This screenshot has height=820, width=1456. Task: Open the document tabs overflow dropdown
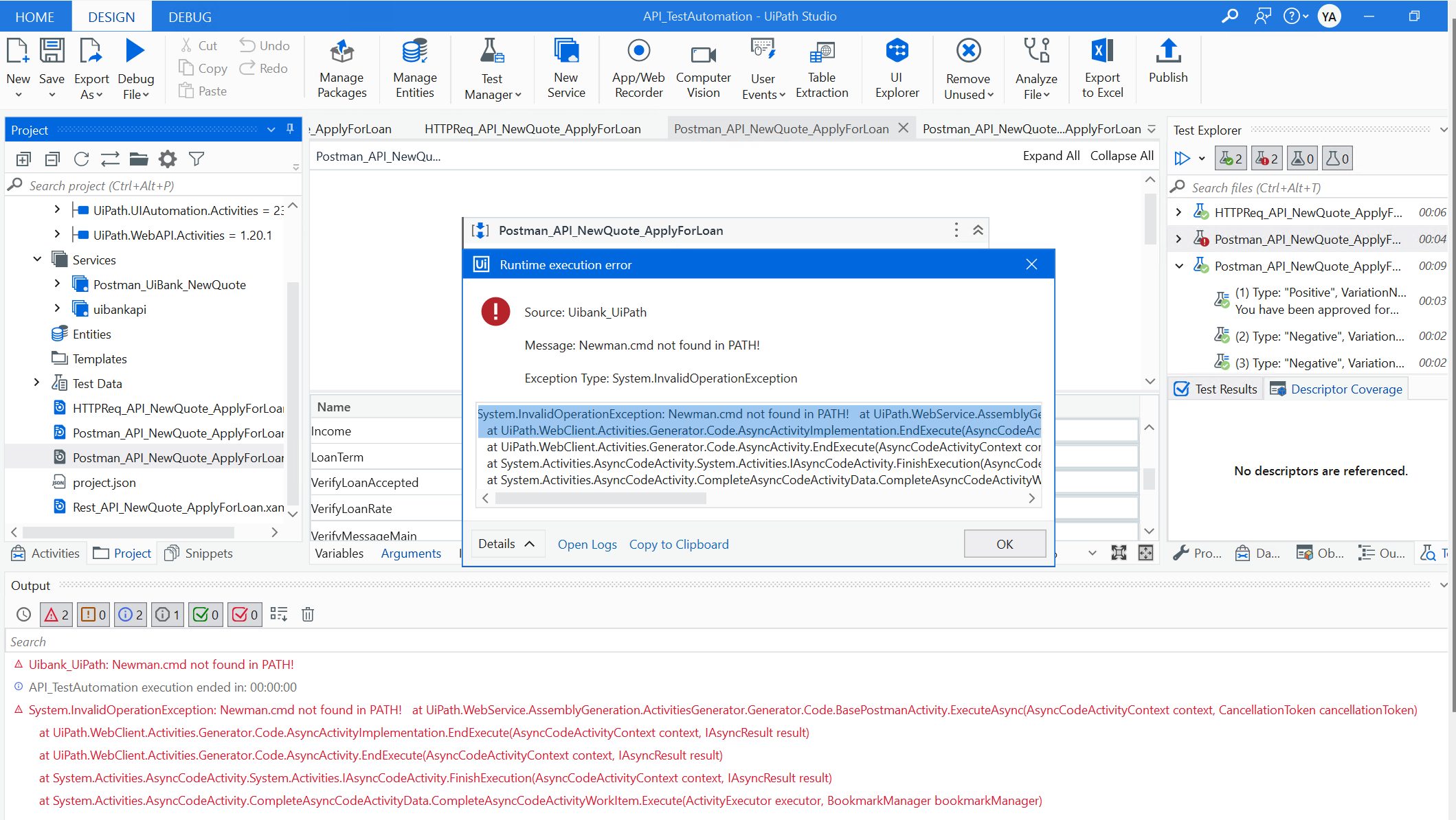(1152, 129)
